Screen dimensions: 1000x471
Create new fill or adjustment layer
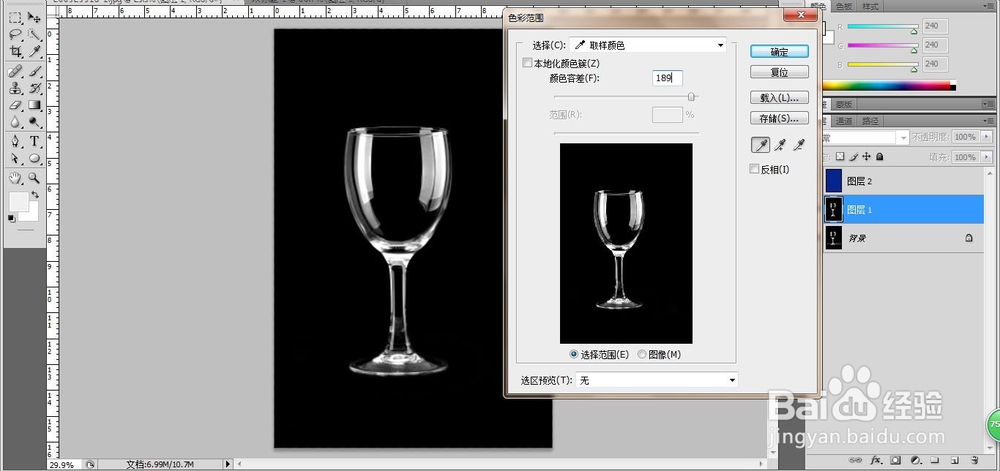coord(915,460)
